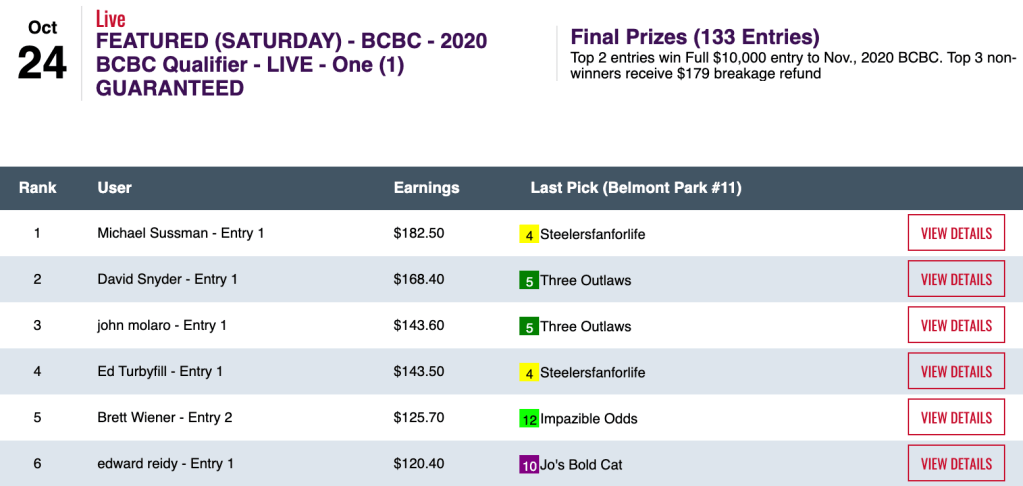Open the FEATURED (SATURDAY) BCBC contest title
1023x486 pixels.
pyautogui.click(x=291, y=64)
